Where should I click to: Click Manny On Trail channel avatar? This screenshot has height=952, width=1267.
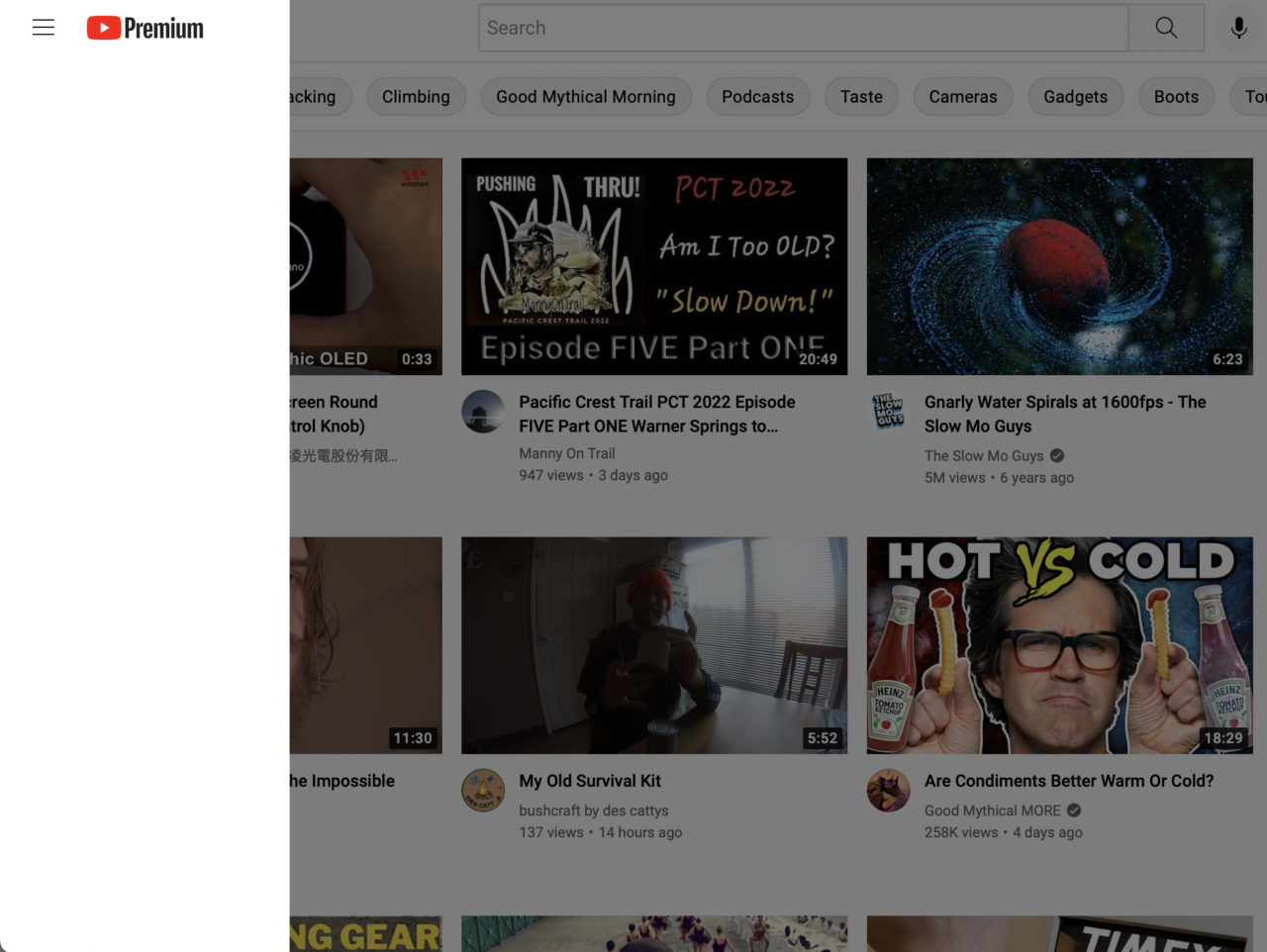point(483,412)
